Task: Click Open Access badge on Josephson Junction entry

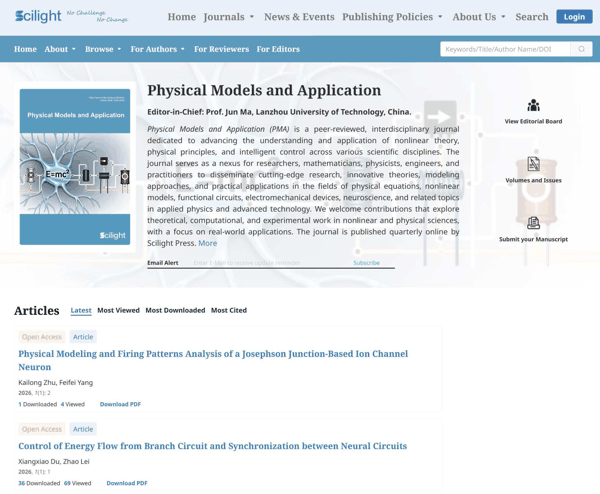Action: coord(42,337)
